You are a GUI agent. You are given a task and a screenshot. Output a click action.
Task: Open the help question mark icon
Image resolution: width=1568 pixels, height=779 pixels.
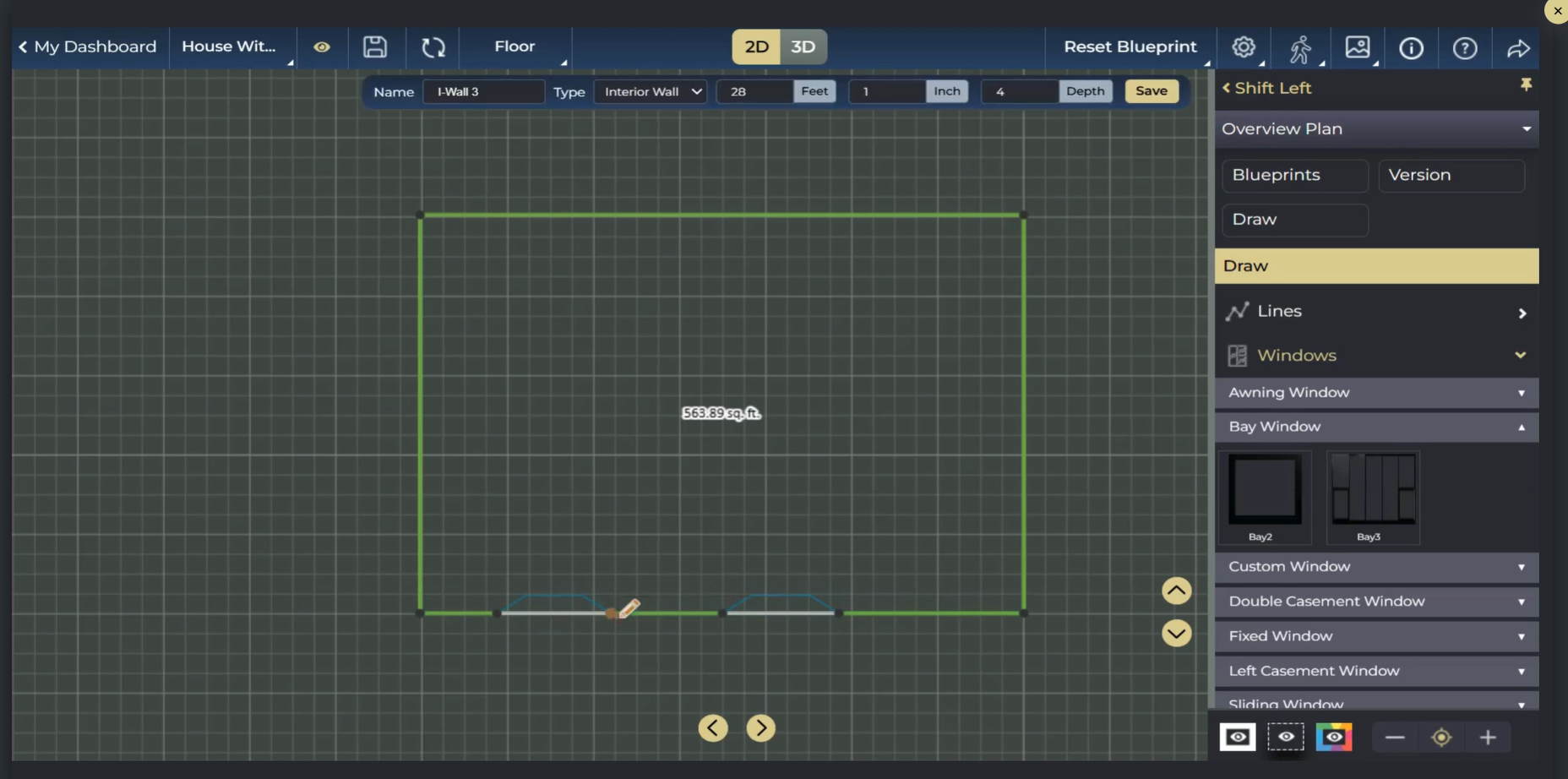pyautogui.click(x=1465, y=48)
